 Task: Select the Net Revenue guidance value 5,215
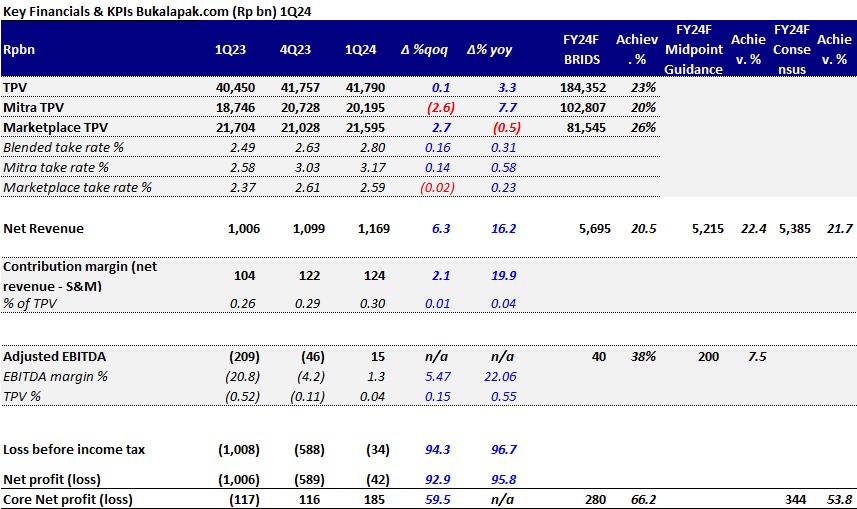(708, 229)
